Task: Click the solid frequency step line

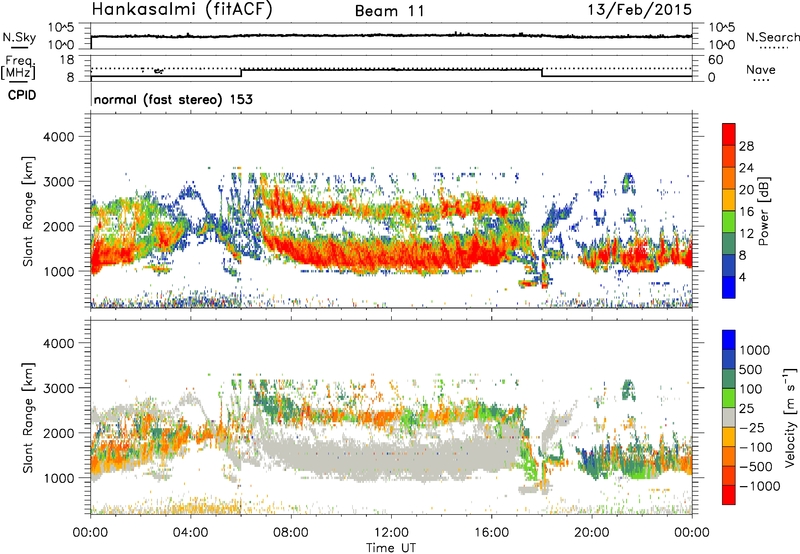Action: pos(391,69)
